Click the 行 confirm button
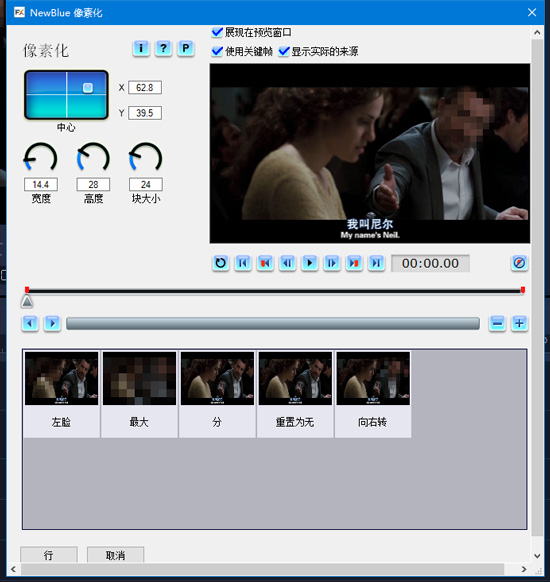The image size is (550, 582). coord(49,555)
